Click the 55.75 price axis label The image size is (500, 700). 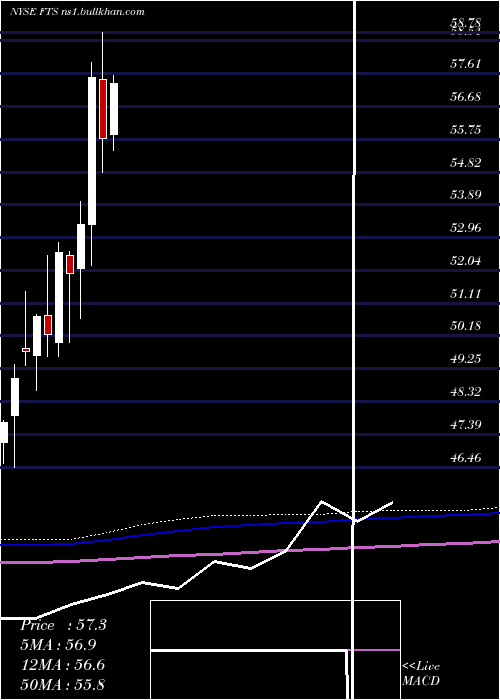pyautogui.click(x=465, y=130)
